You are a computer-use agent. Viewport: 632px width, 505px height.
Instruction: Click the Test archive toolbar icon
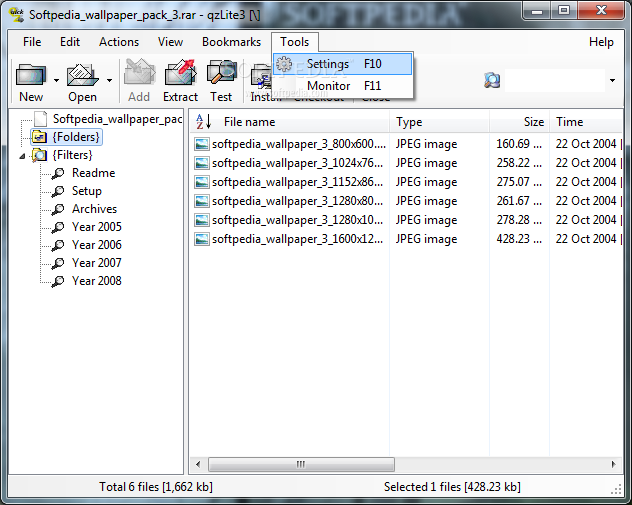221,73
